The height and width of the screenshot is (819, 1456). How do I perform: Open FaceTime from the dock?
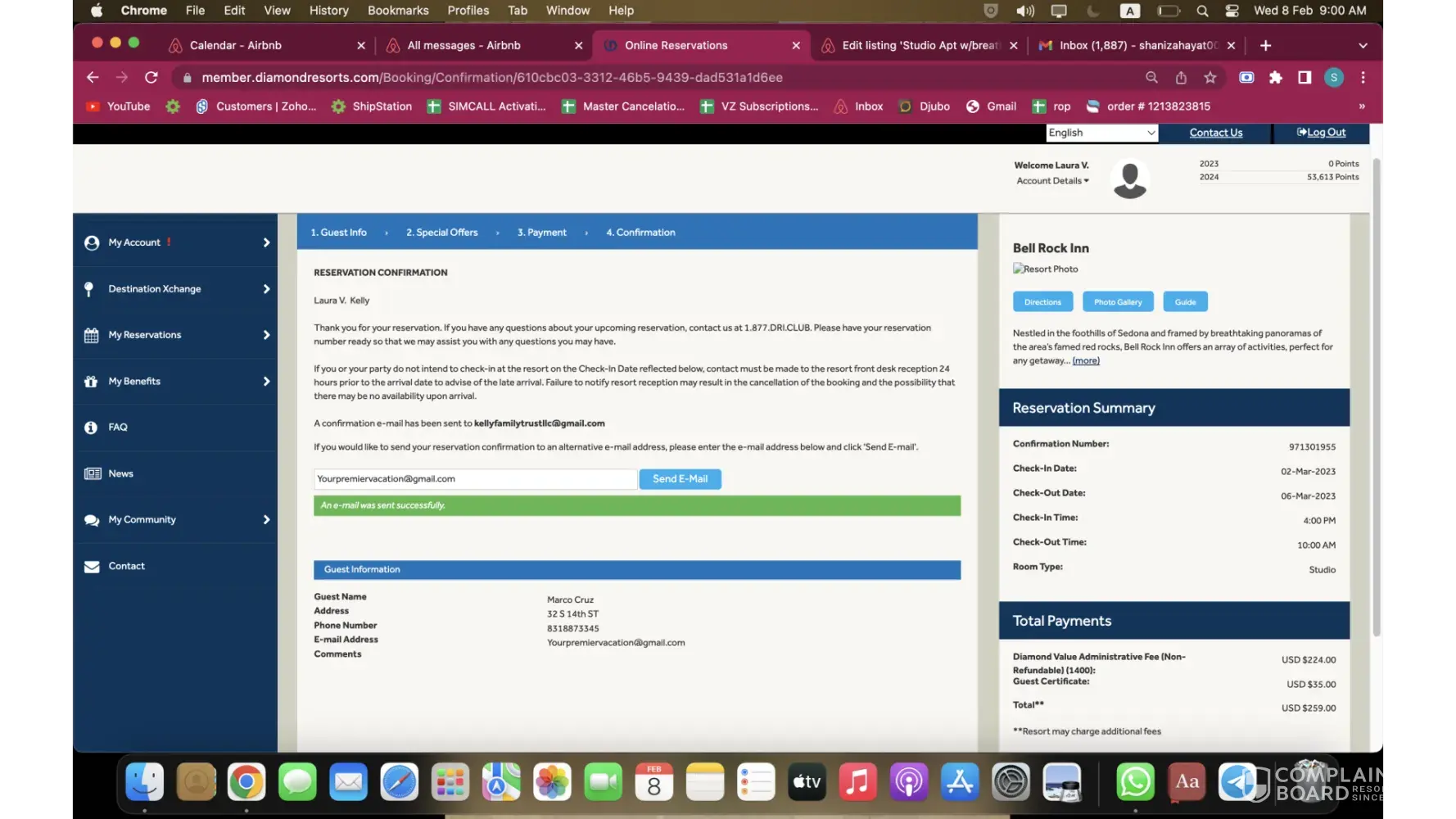click(603, 782)
